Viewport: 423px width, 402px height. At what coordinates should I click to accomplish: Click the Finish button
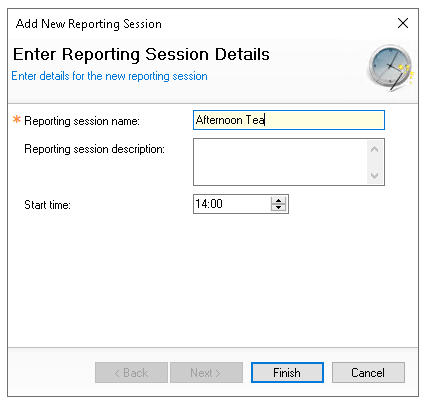[287, 372]
